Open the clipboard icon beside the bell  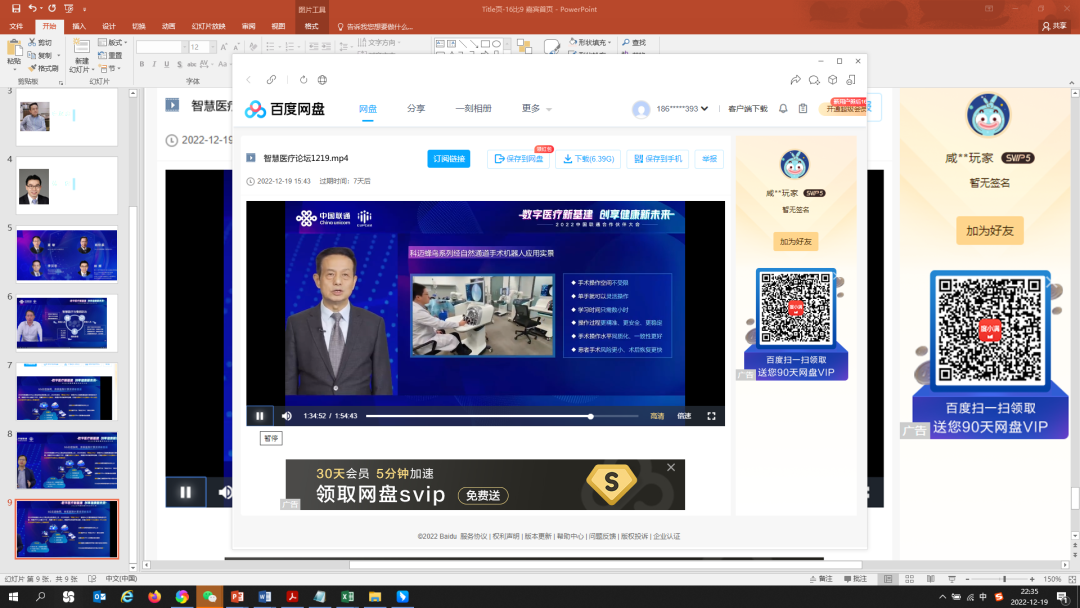pyautogui.click(x=803, y=109)
